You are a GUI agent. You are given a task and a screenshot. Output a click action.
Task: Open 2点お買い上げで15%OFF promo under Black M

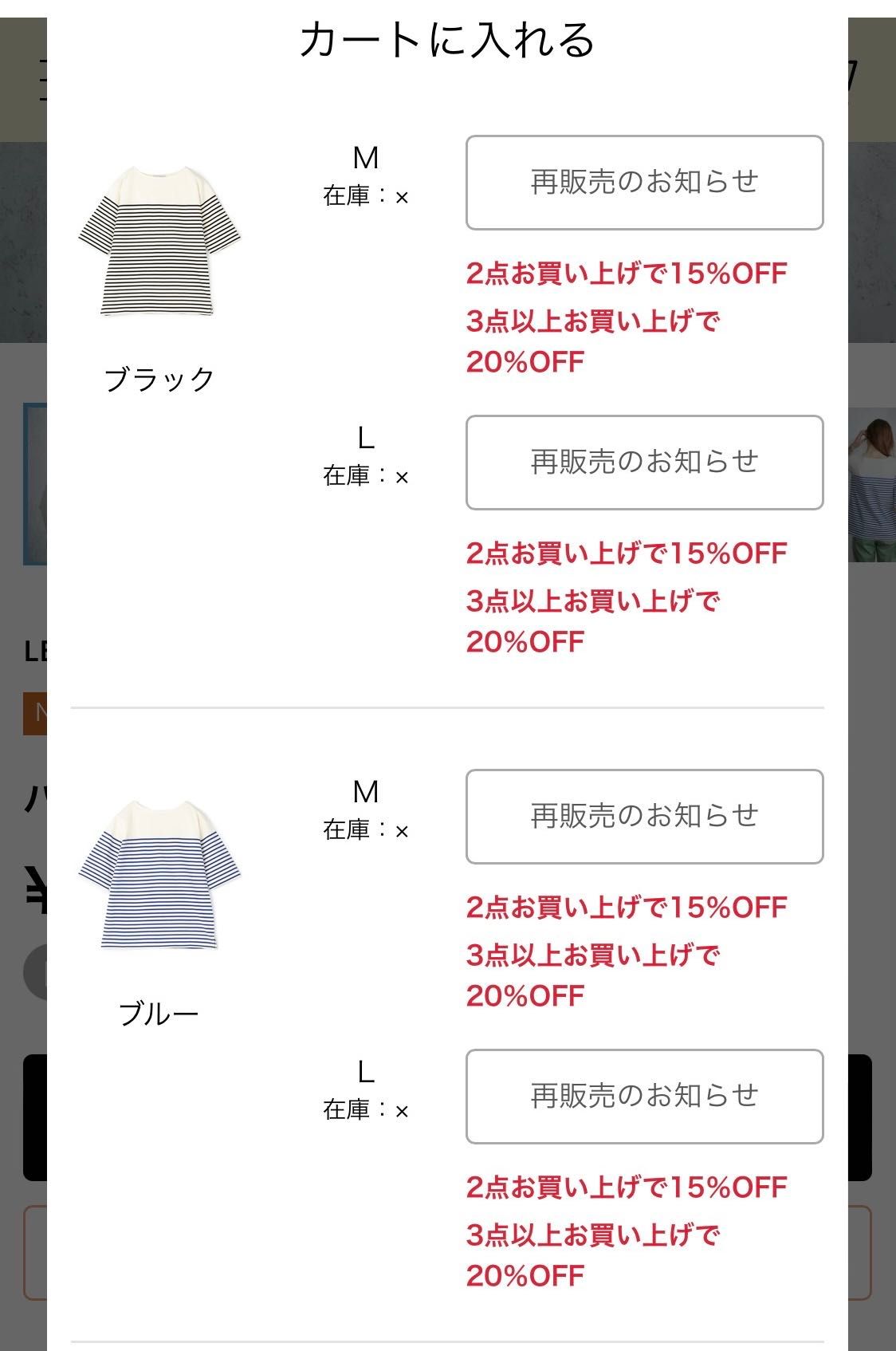click(627, 274)
